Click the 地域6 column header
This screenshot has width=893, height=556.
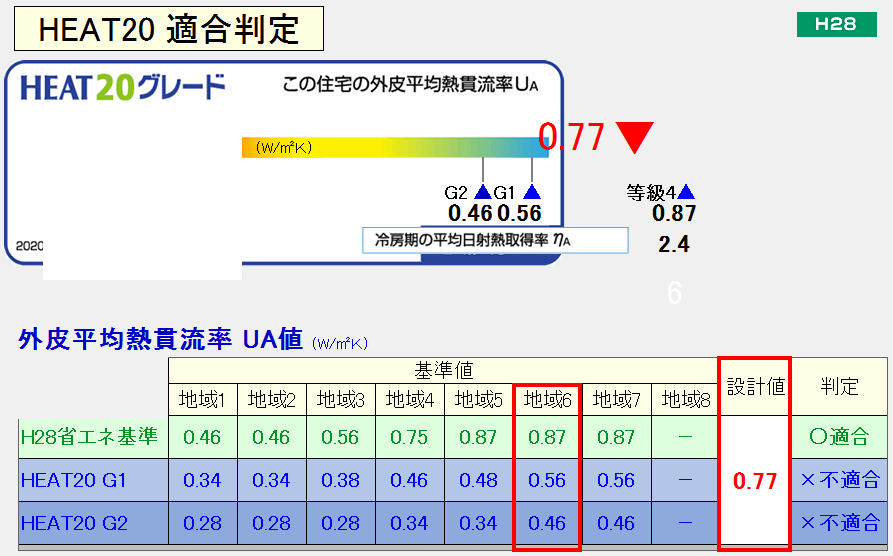[x=547, y=400]
